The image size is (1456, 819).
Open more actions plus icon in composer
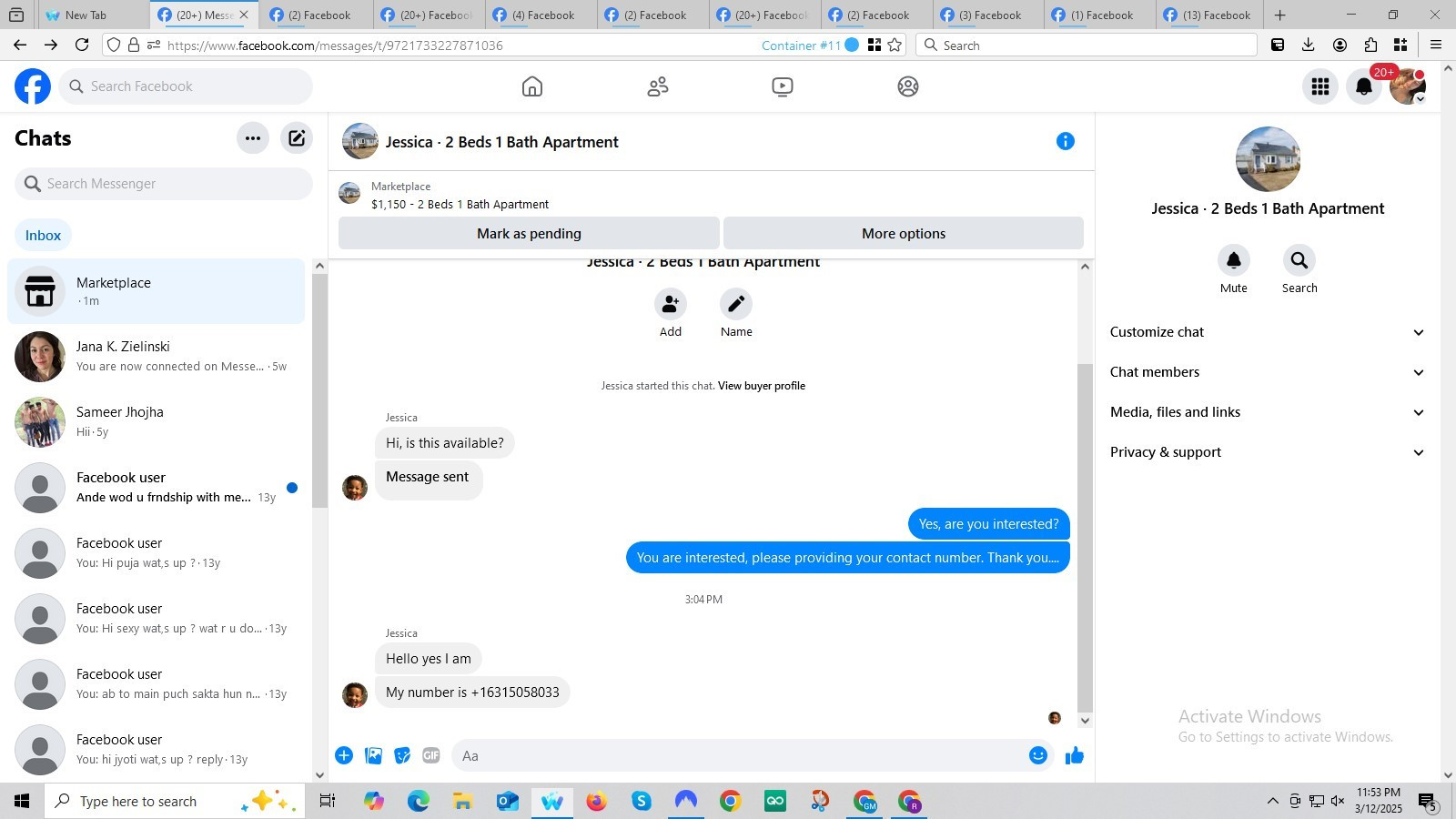[x=344, y=755]
